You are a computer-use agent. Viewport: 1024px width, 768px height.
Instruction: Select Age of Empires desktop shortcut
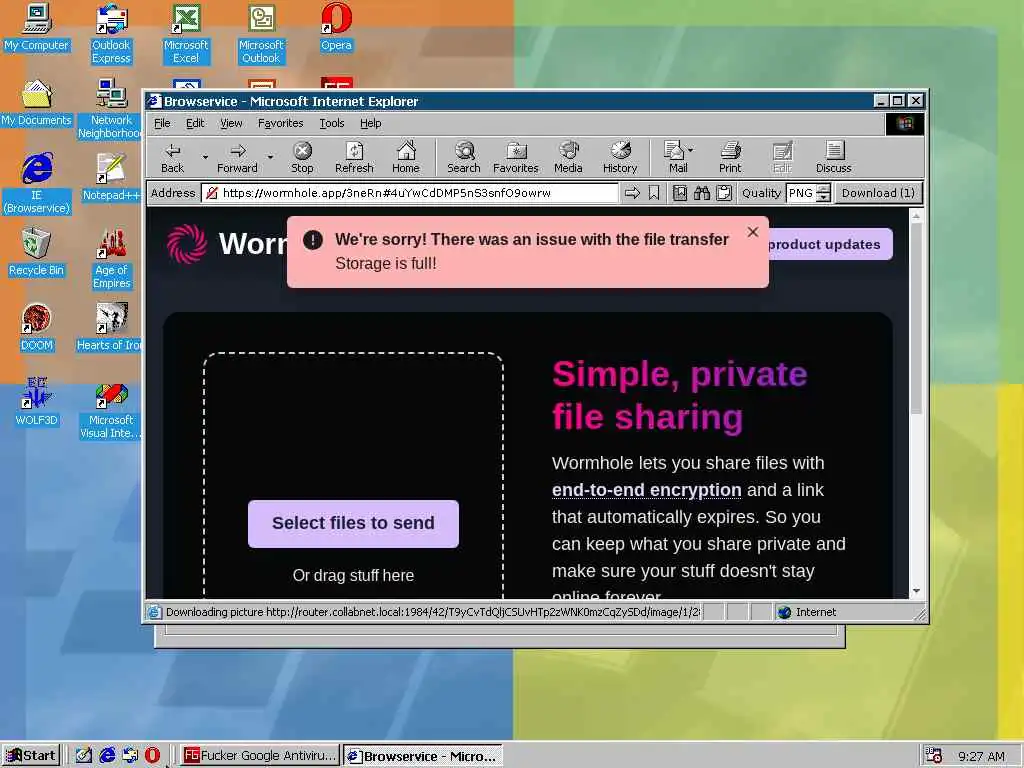[x=111, y=259]
